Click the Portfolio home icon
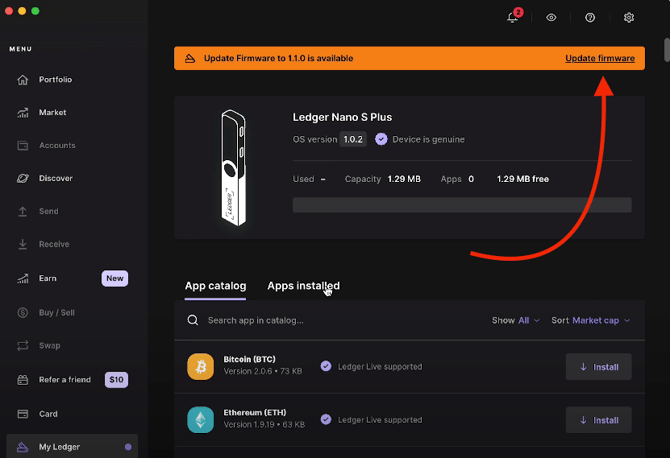The image size is (670, 458). 23,80
